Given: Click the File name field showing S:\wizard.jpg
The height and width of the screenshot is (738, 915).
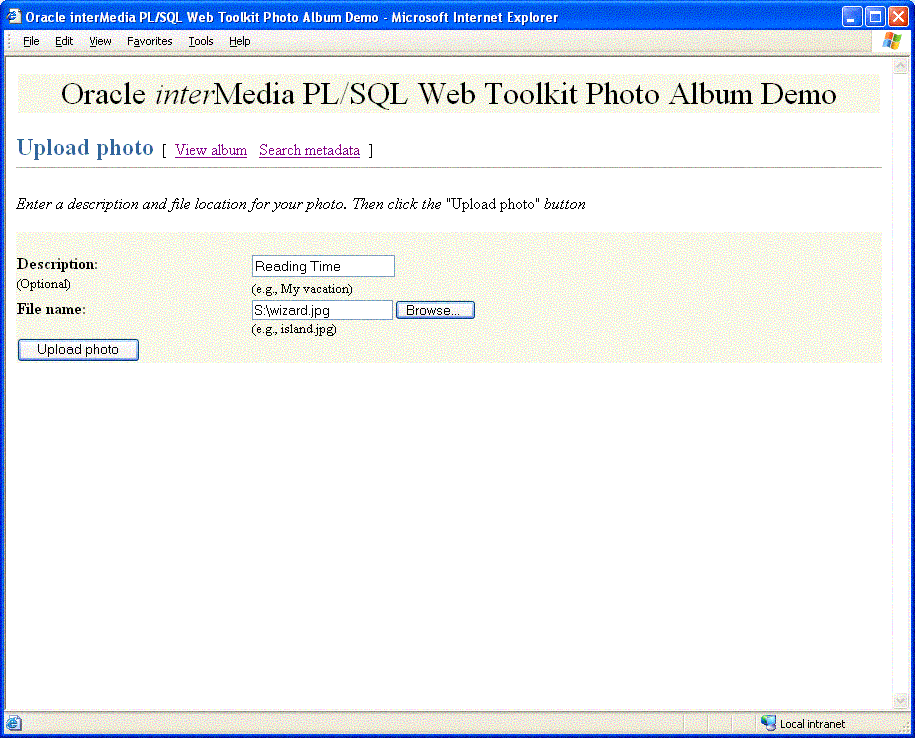Looking at the screenshot, I should click(x=322, y=310).
